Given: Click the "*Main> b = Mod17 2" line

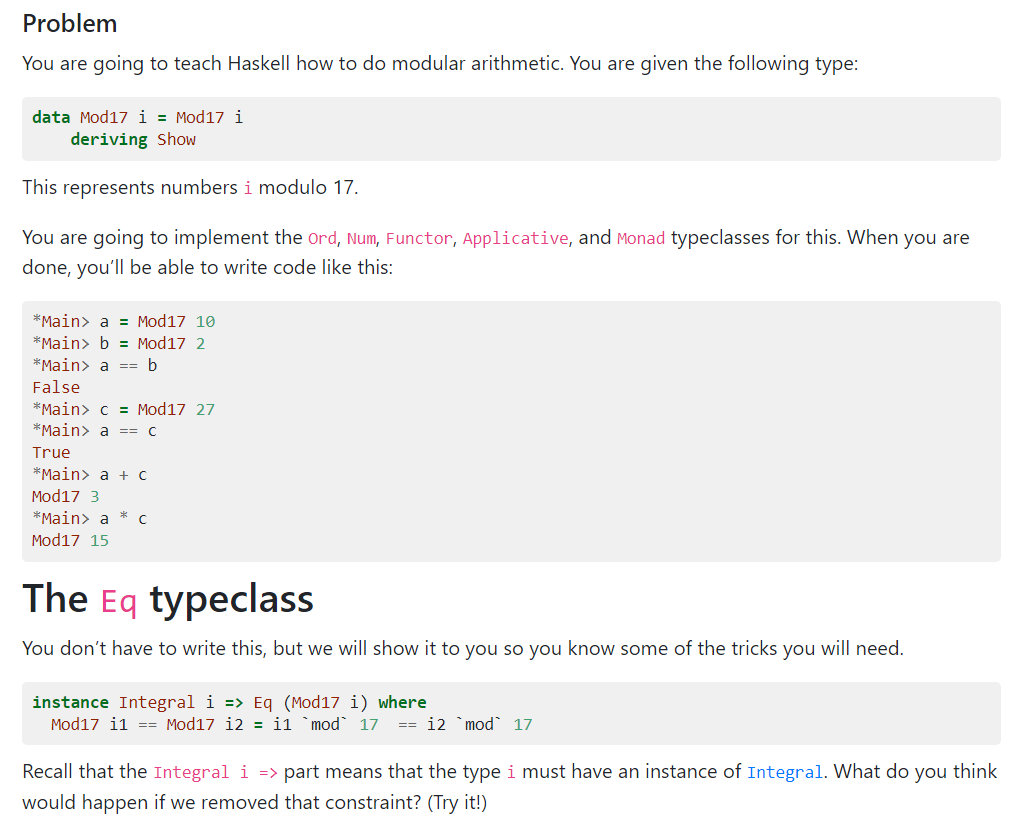Looking at the screenshot, I should tap(119, 343).
